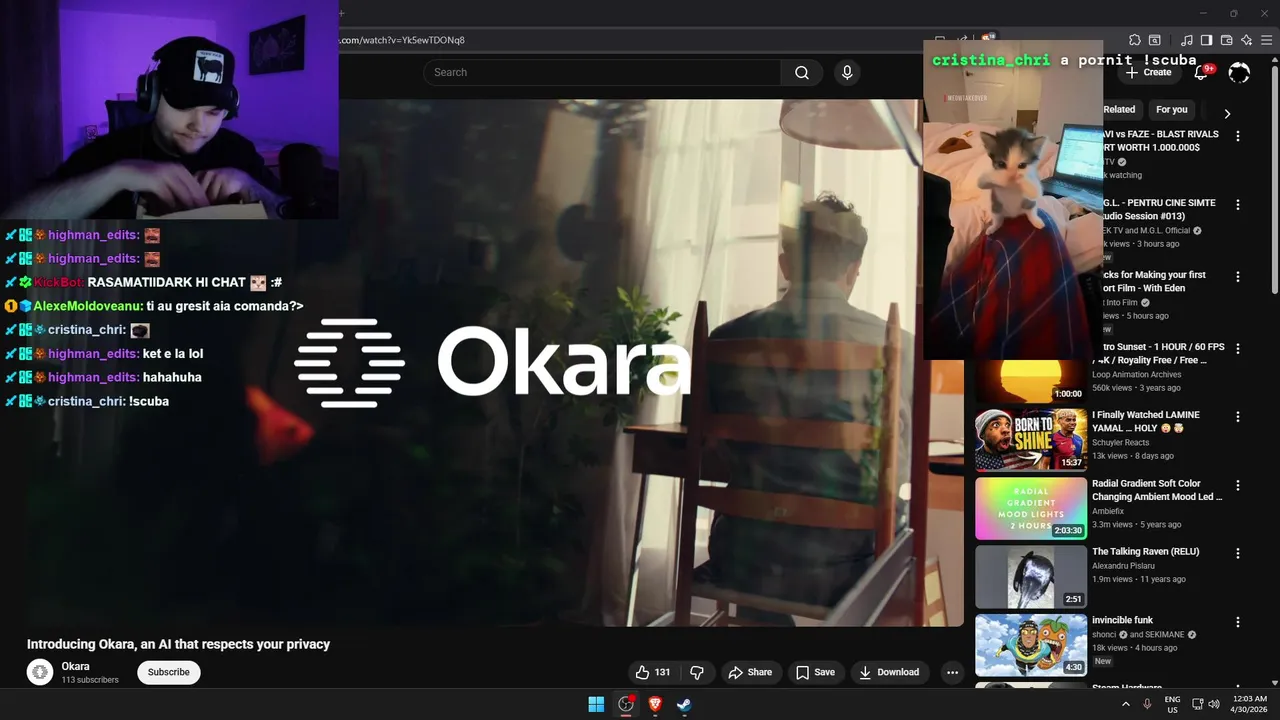Select the Related filter chip
Screen dimensions: 1280x720
(x=1119, y=109)
